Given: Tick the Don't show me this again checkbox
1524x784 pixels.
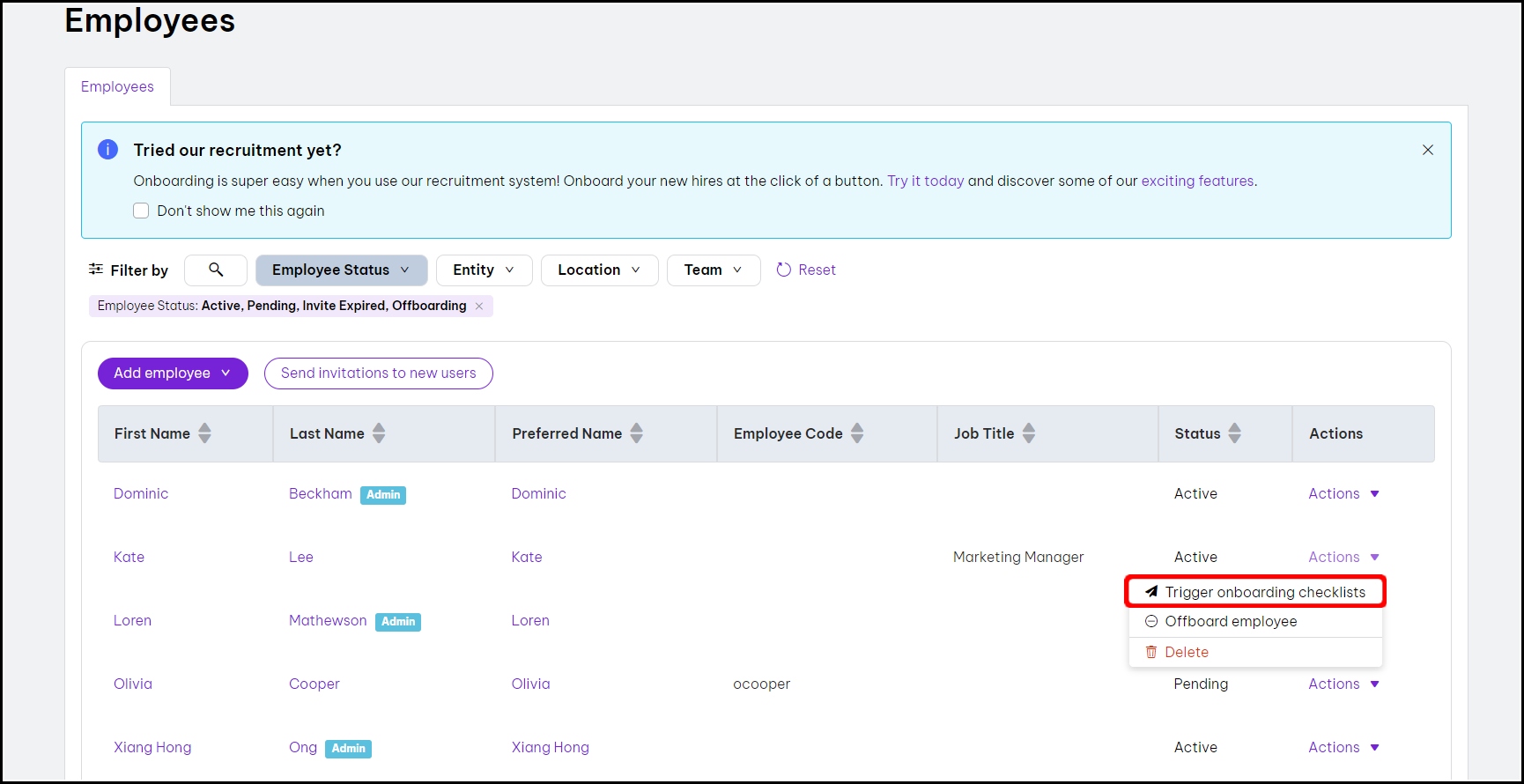Looking at the screenshot, I should pyautogui.click(x=141, y=211).
